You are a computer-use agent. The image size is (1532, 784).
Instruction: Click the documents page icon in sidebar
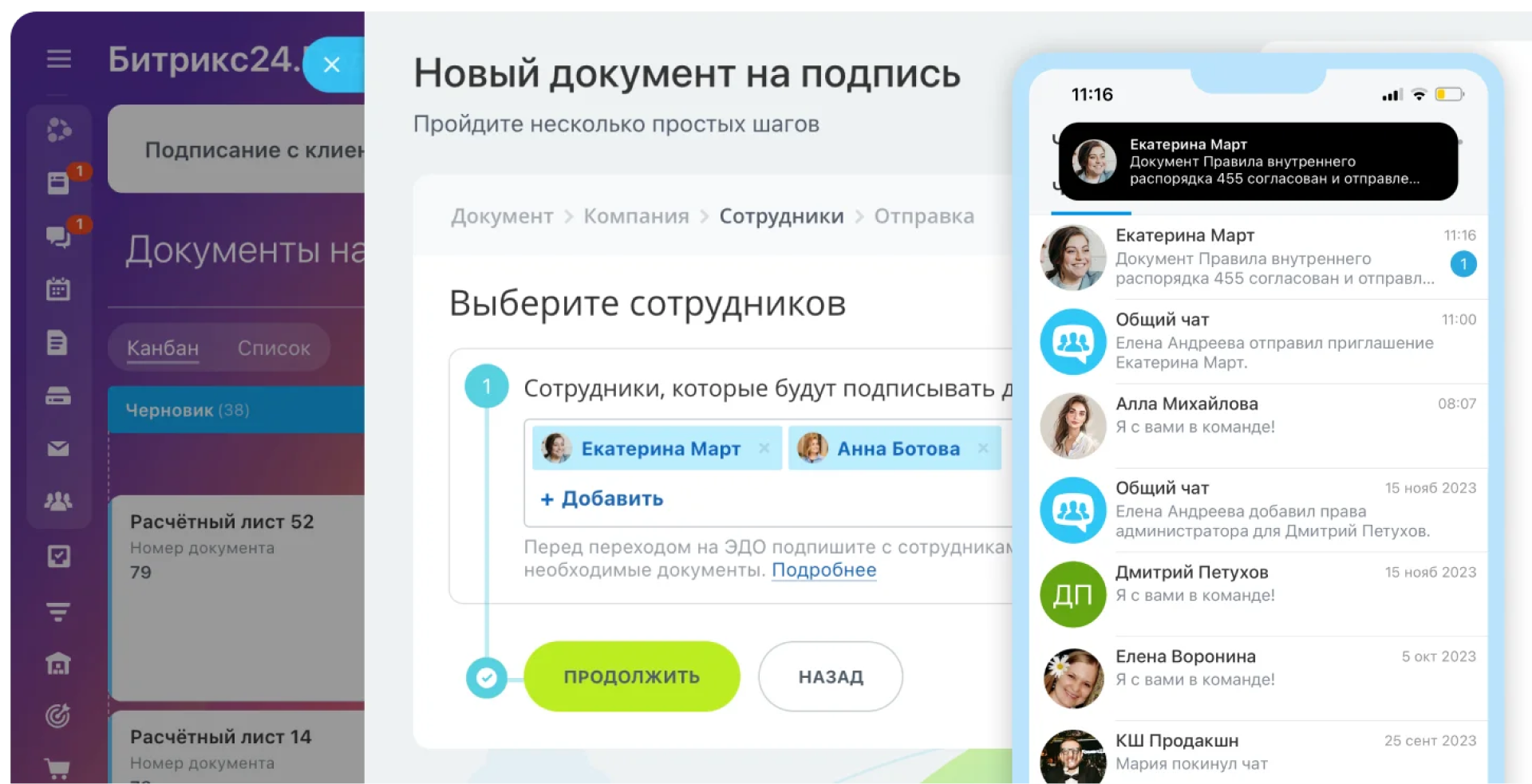coord(57,343)
